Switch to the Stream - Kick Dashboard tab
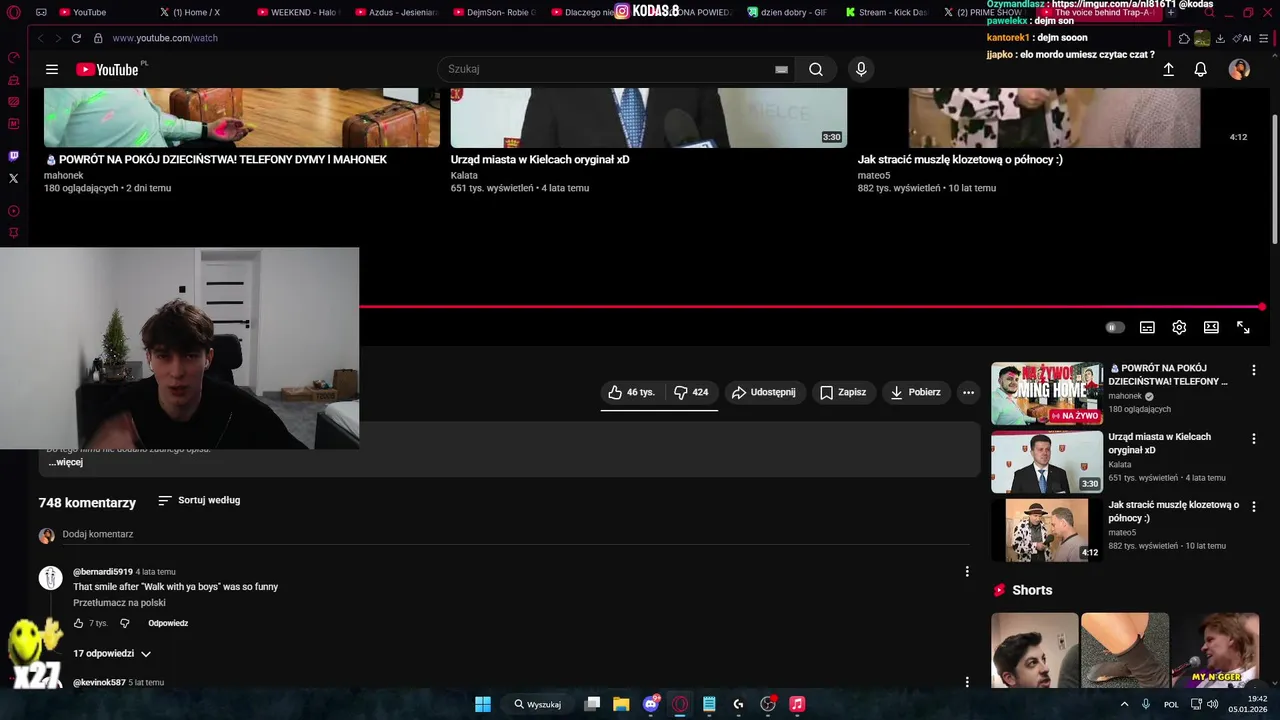The width and height of the screenshot is (1280, 720). 886,12
